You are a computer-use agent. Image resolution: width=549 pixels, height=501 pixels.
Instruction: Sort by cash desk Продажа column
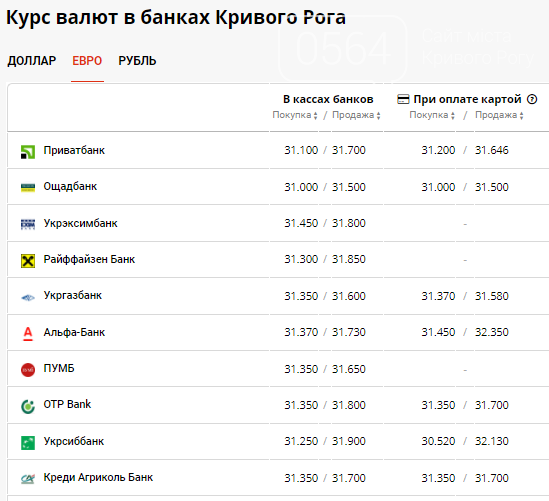pos(356,115)
